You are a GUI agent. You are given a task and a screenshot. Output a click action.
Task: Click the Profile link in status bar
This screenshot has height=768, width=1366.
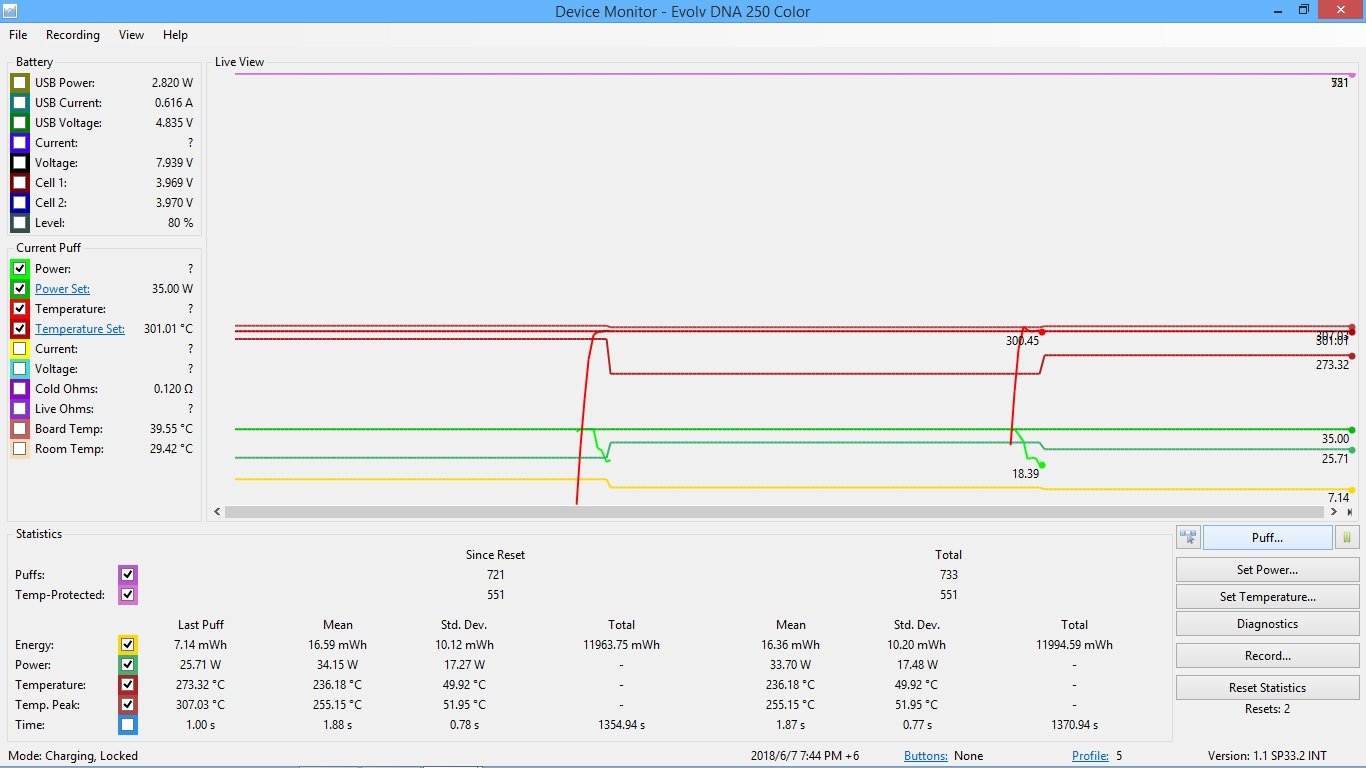point(1089,756)
